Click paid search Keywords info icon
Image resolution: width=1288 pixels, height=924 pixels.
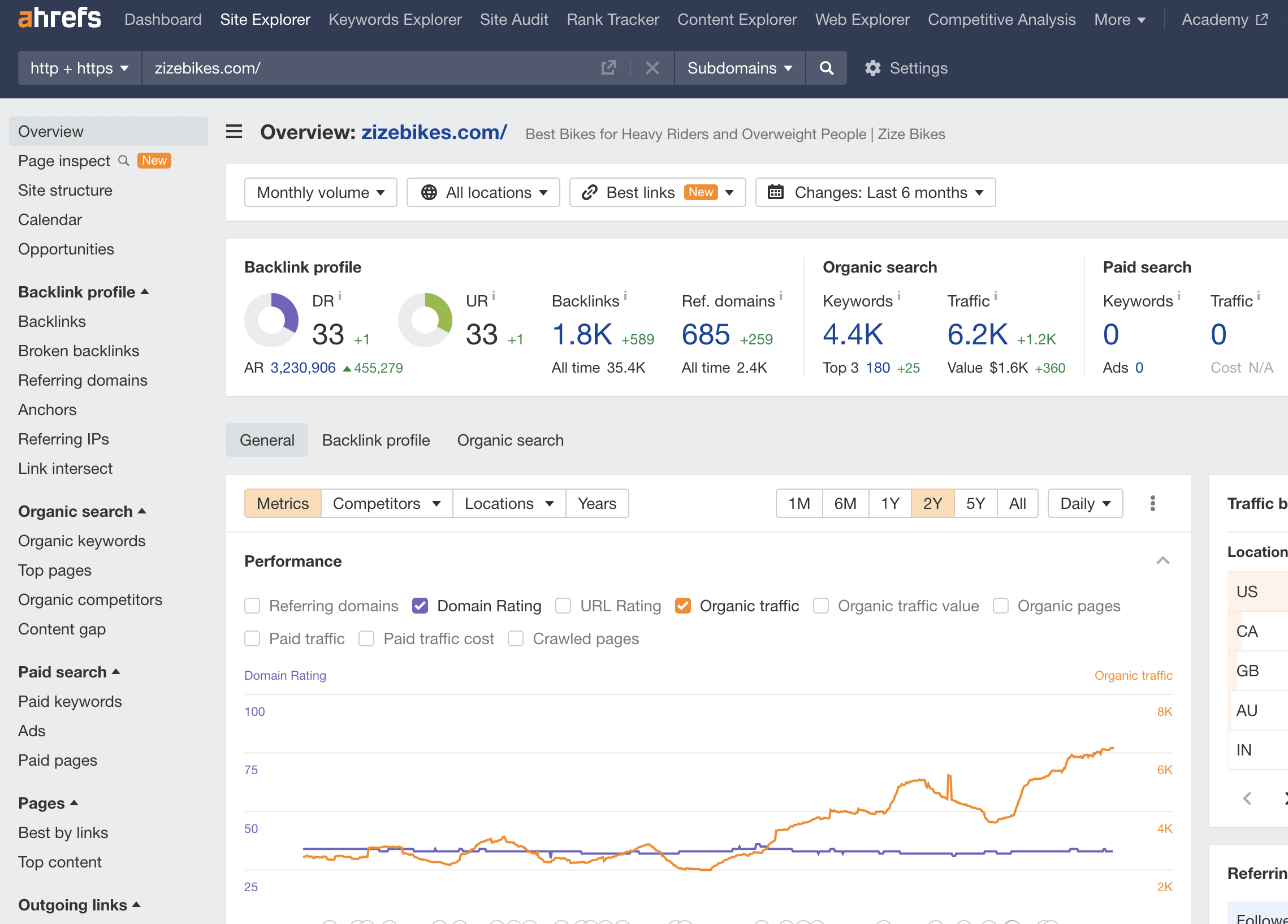tap(1179, 295)
